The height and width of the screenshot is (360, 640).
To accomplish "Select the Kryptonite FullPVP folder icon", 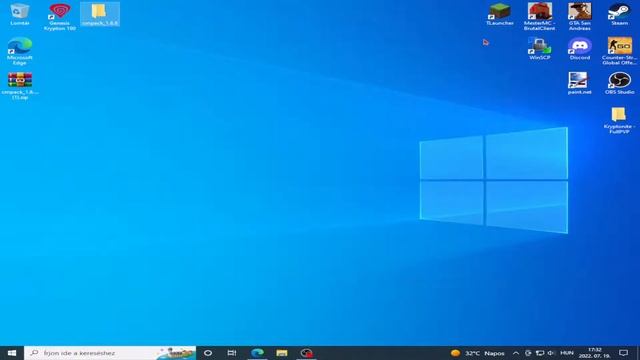I will [619, 120].
